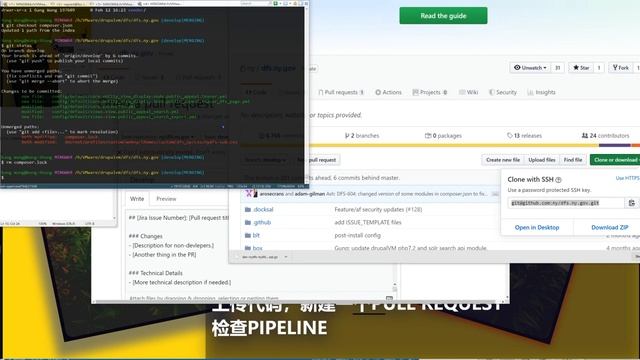This screenshot has height=360, width=640.
Task: Click the green Read the guide button
Action: (x=443, y=16)
